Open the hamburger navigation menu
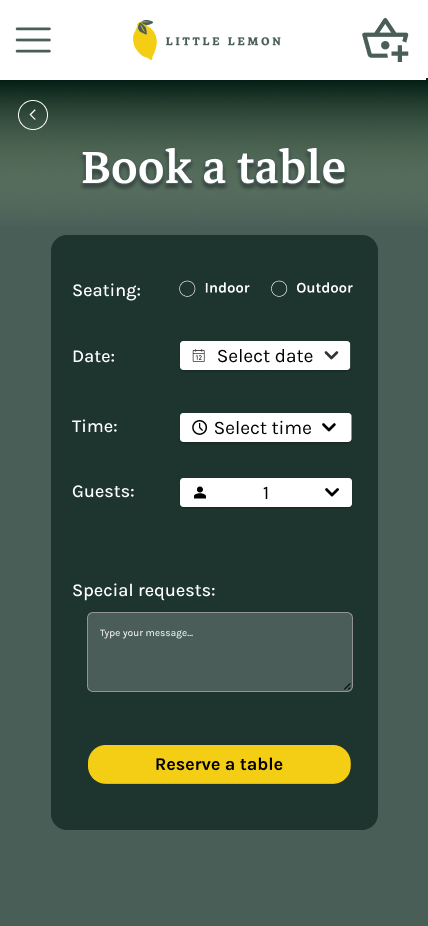428x926 pixels. coord(33,40)
